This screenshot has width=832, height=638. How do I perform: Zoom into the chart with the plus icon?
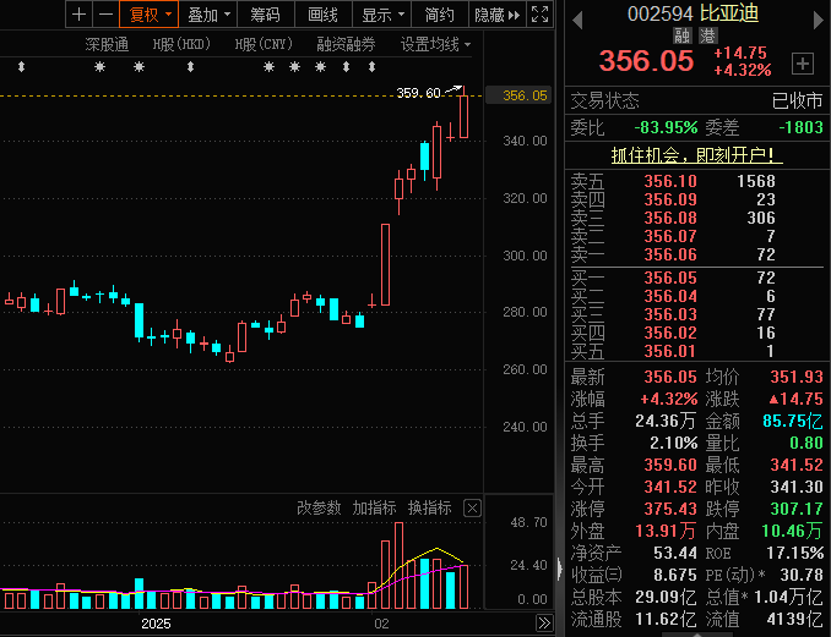point(77,15)
